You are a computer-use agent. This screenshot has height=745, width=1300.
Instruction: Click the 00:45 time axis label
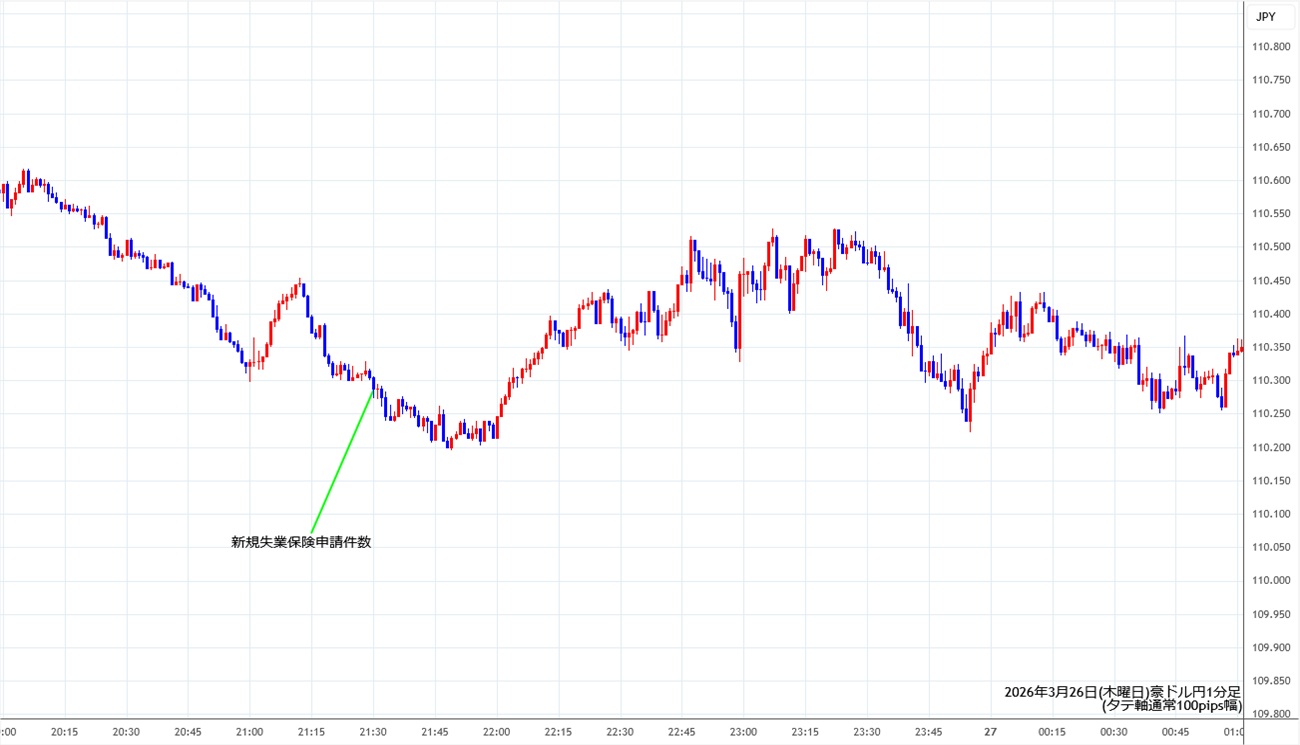(1175, 732)
